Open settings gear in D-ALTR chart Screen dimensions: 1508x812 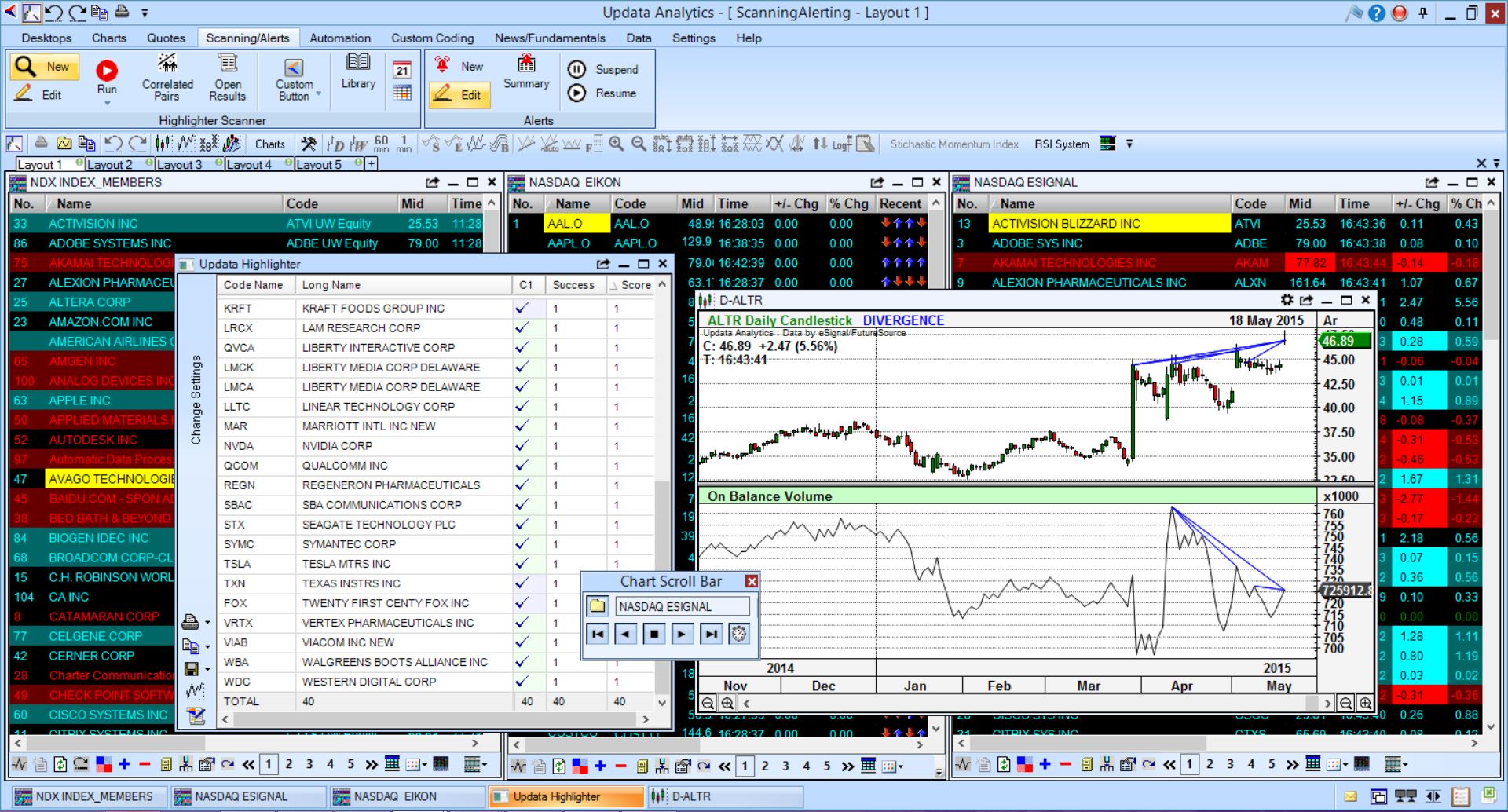[1287, 300]
